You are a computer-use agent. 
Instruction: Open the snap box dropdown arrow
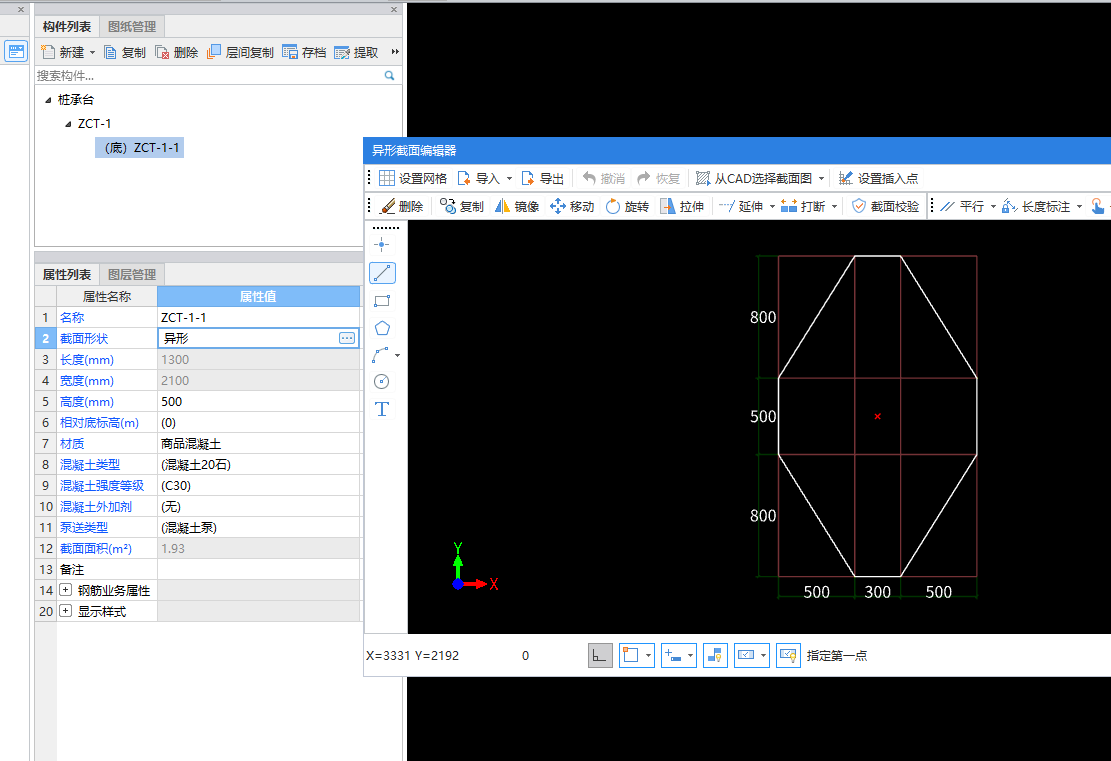pyautogui.click(x=648, y=655)
